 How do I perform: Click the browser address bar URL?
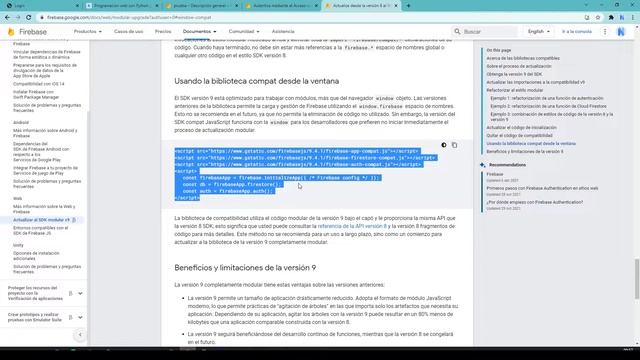(x=129, y=18)
